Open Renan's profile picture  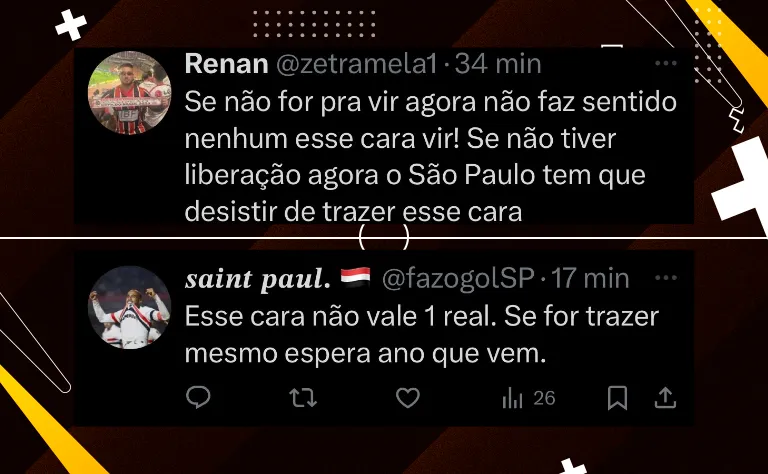(130, 93)
